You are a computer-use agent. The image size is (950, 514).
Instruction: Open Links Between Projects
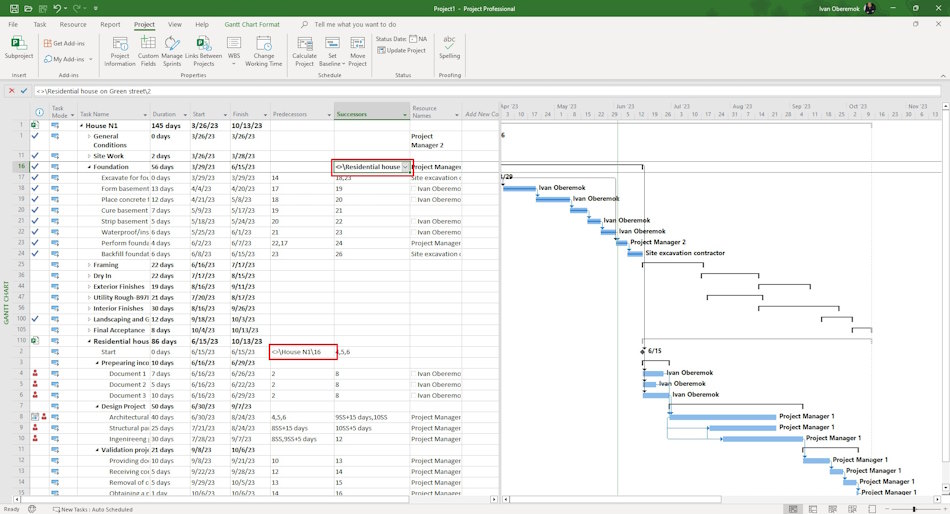[204, 51]
